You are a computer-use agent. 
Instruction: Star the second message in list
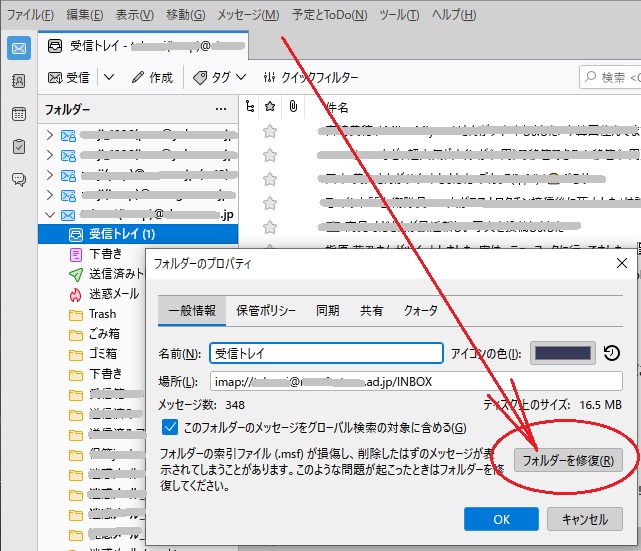(x=269, y=154)
